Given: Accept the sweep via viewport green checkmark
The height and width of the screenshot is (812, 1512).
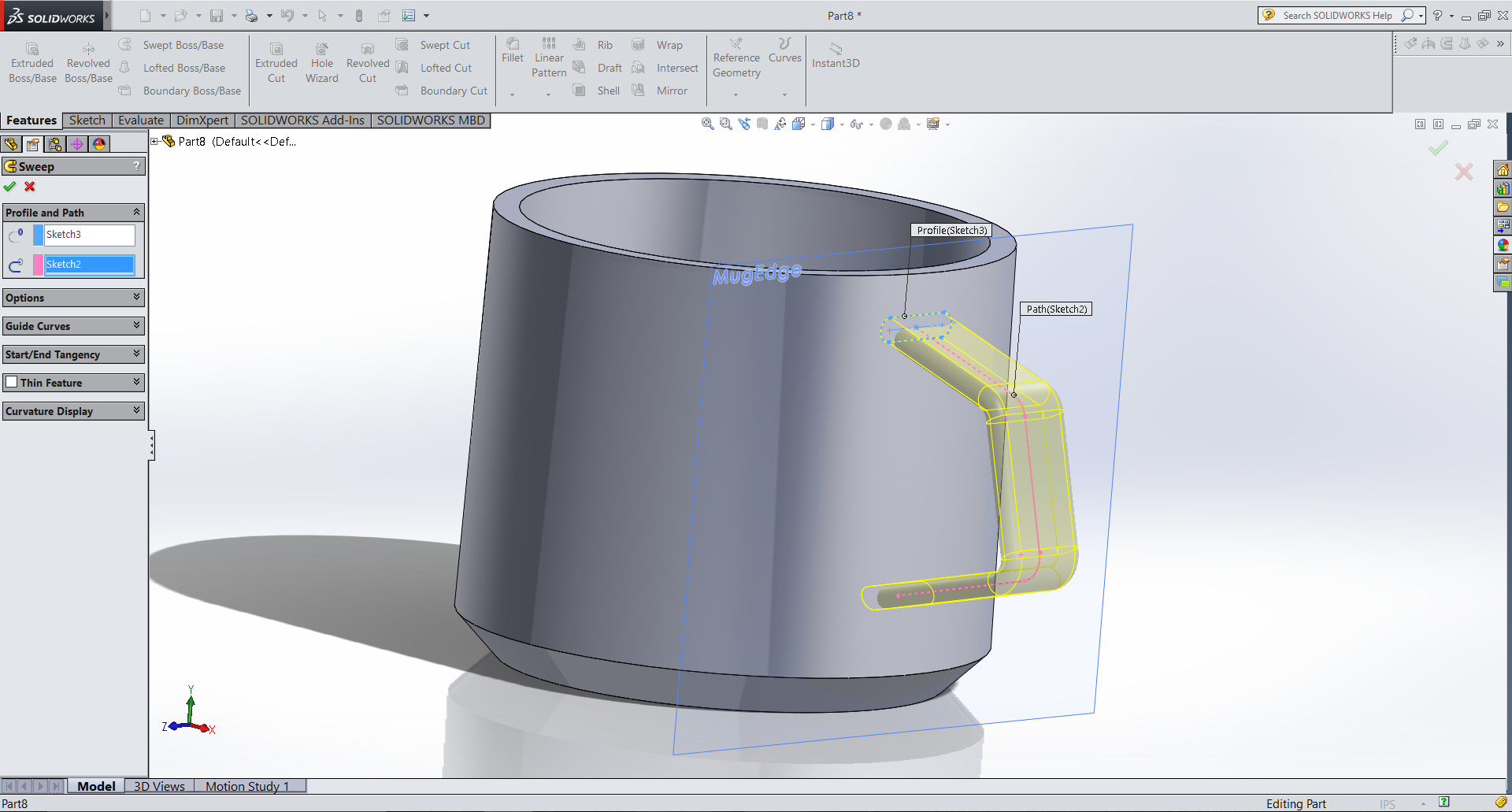Looking at the screenshot, I should coord(1439,147).
